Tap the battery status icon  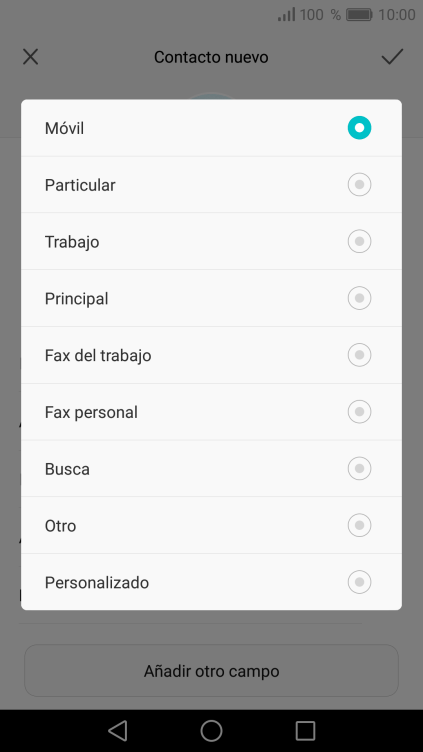[x=359, y=15]
